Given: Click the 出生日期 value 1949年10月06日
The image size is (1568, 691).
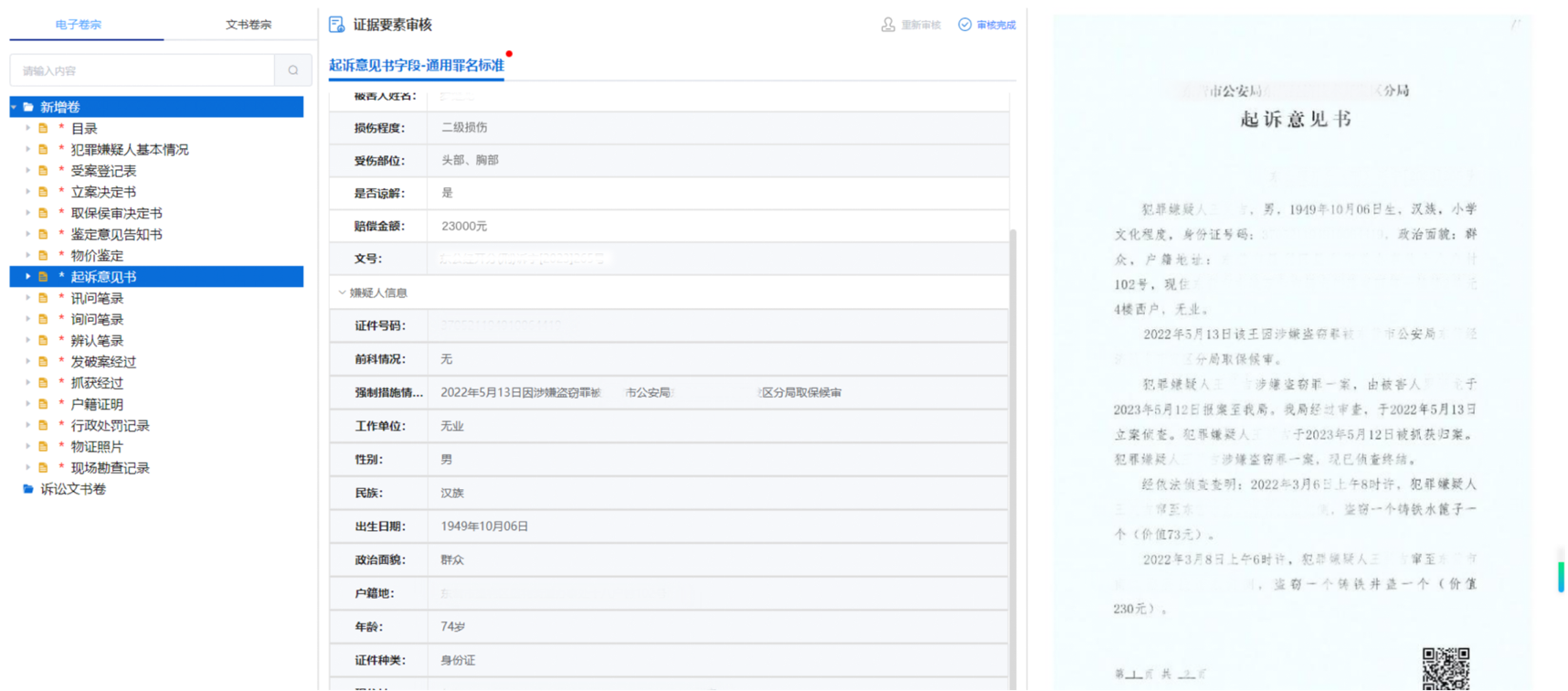Looking at the screenshot, I should click(484, 526).
